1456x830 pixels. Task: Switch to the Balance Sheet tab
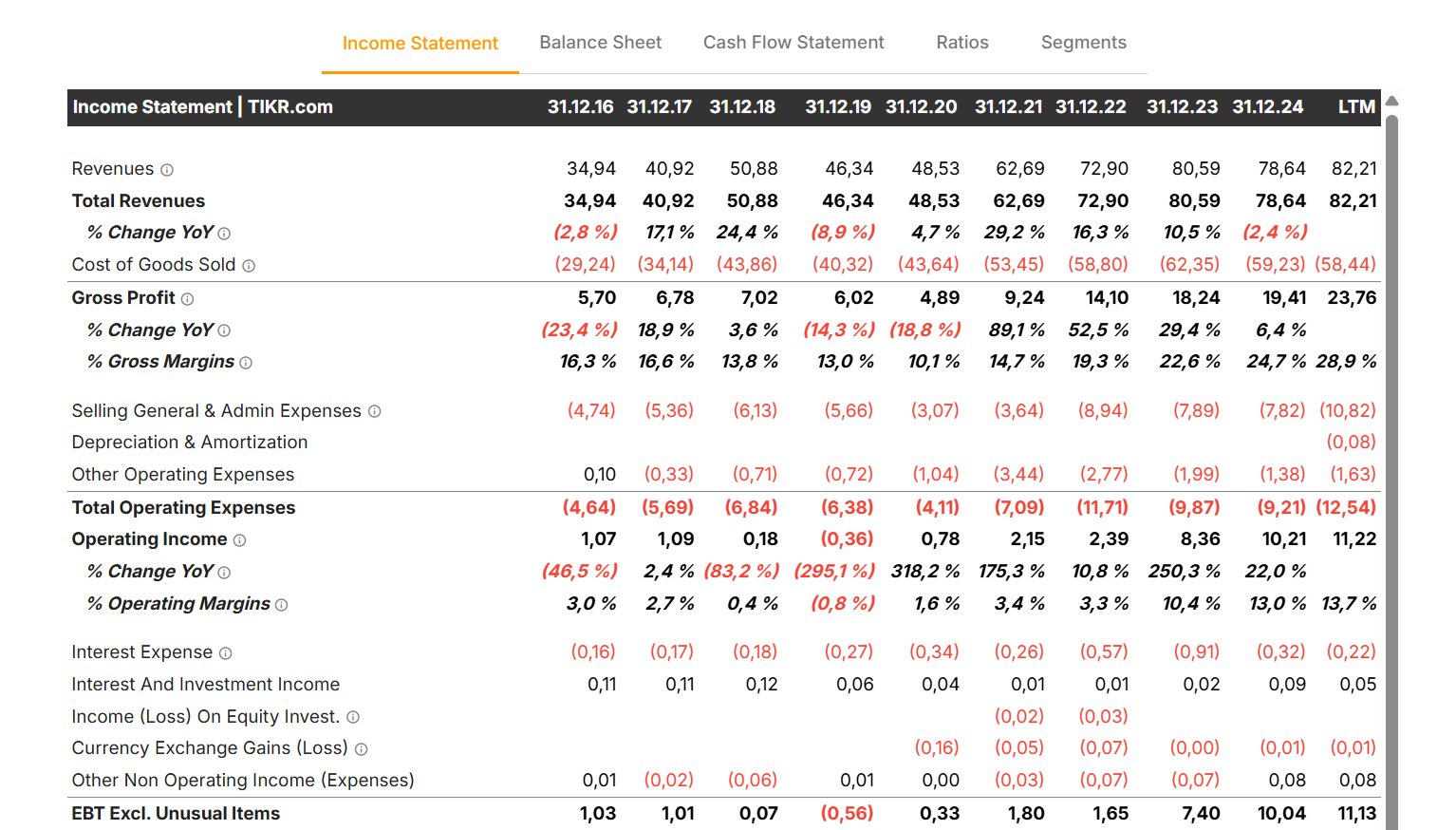click(x=600, y=43)
